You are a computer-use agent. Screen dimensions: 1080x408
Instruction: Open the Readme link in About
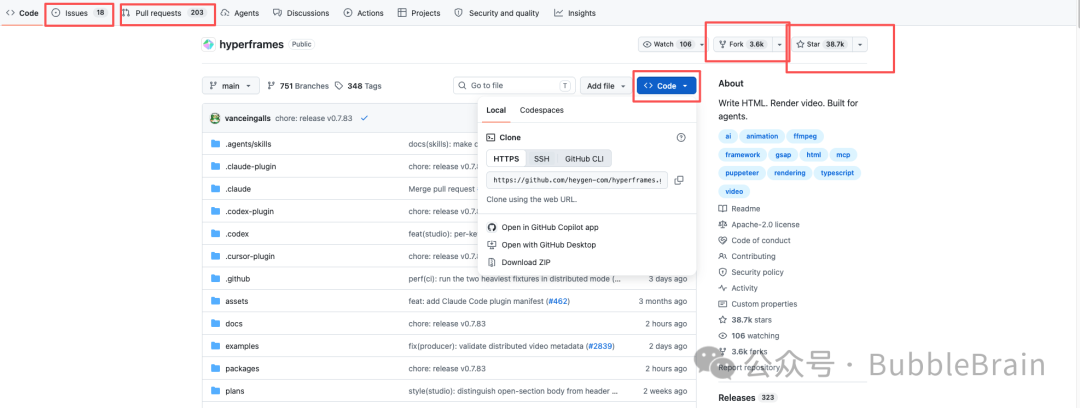pos(739,209)
